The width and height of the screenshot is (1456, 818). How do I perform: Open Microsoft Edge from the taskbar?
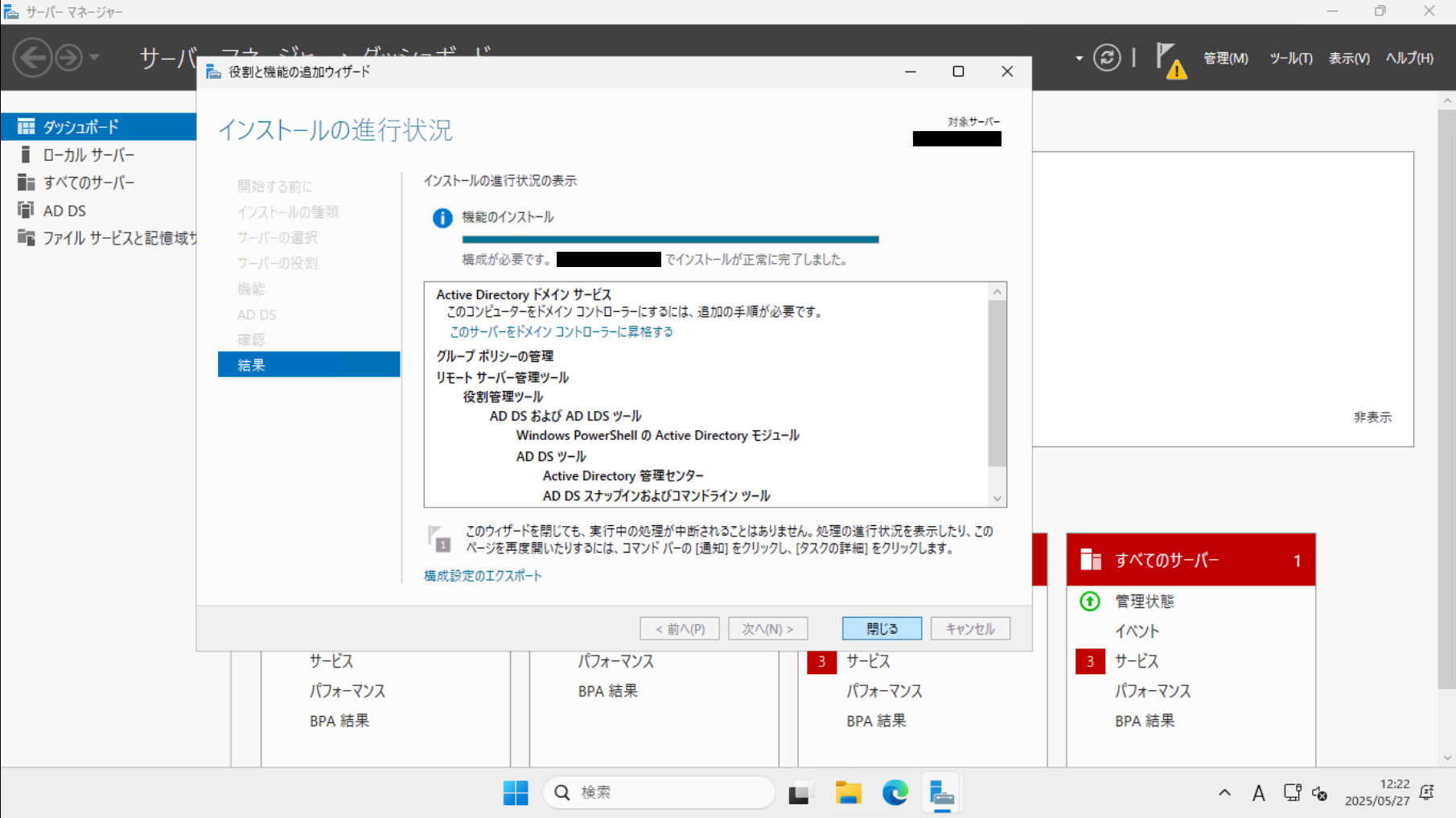coord(895,793)
